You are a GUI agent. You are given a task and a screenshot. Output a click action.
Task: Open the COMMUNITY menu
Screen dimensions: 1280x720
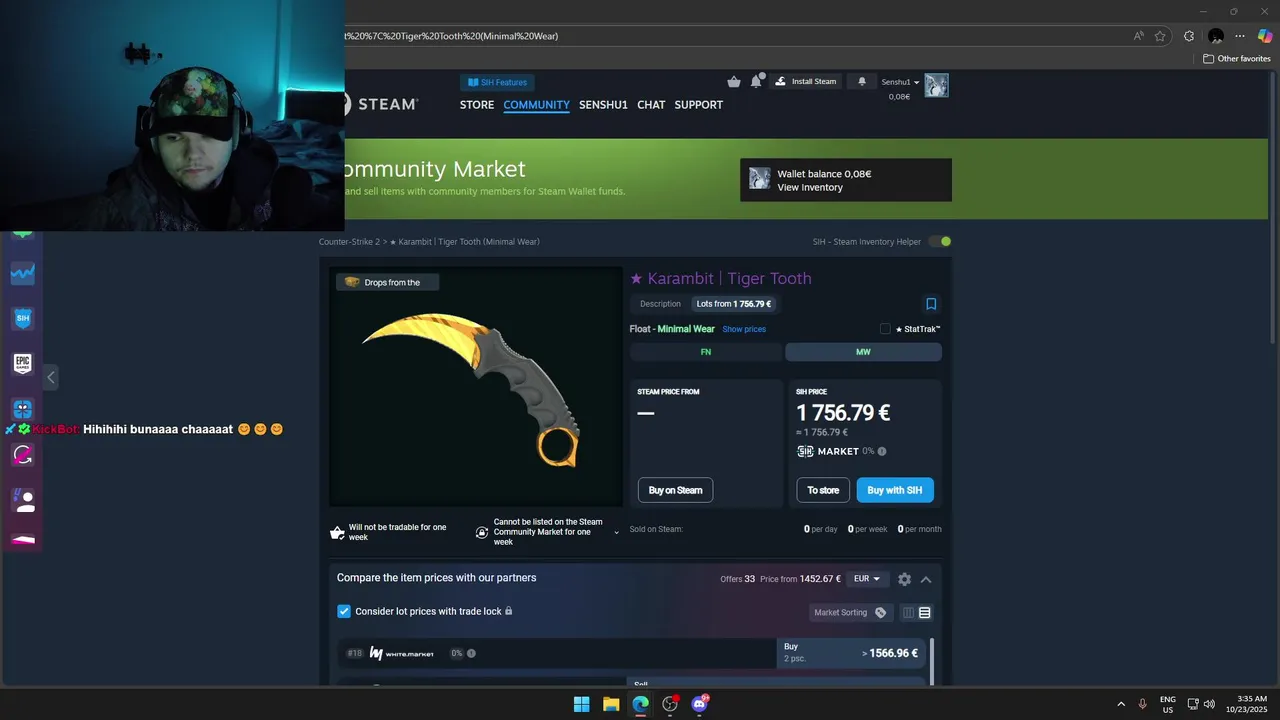pyautogui.click(x=536, y=105)
